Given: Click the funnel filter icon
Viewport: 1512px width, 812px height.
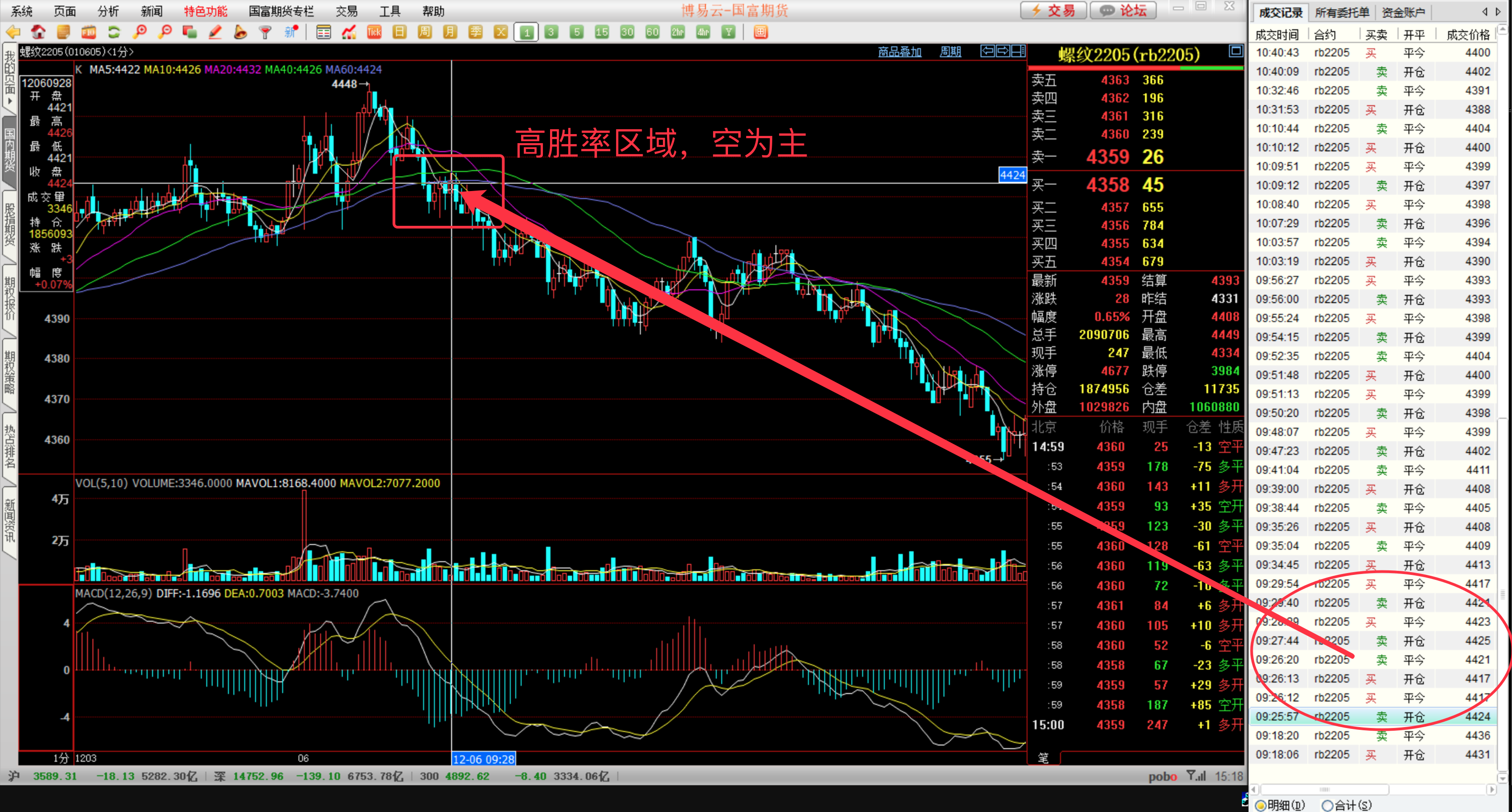Looking at the screenshot, I should tap(265, 33).
